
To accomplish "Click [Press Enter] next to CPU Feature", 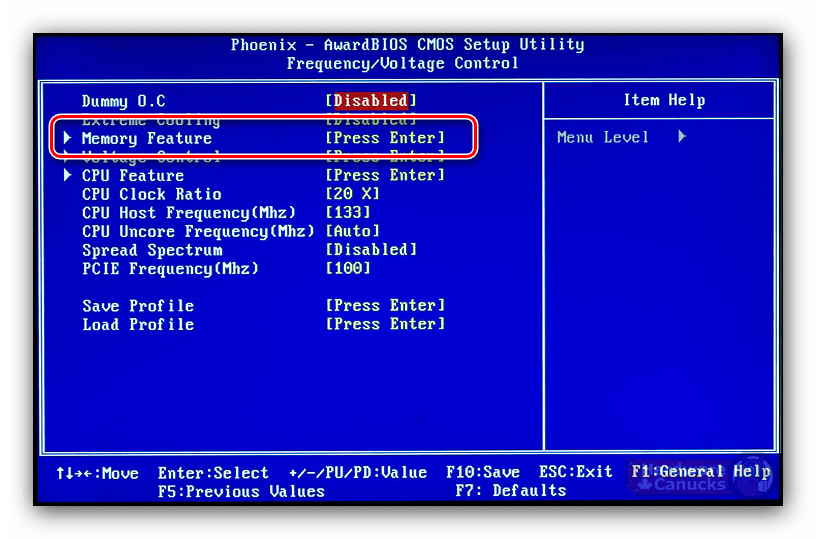I will [385, 175].
